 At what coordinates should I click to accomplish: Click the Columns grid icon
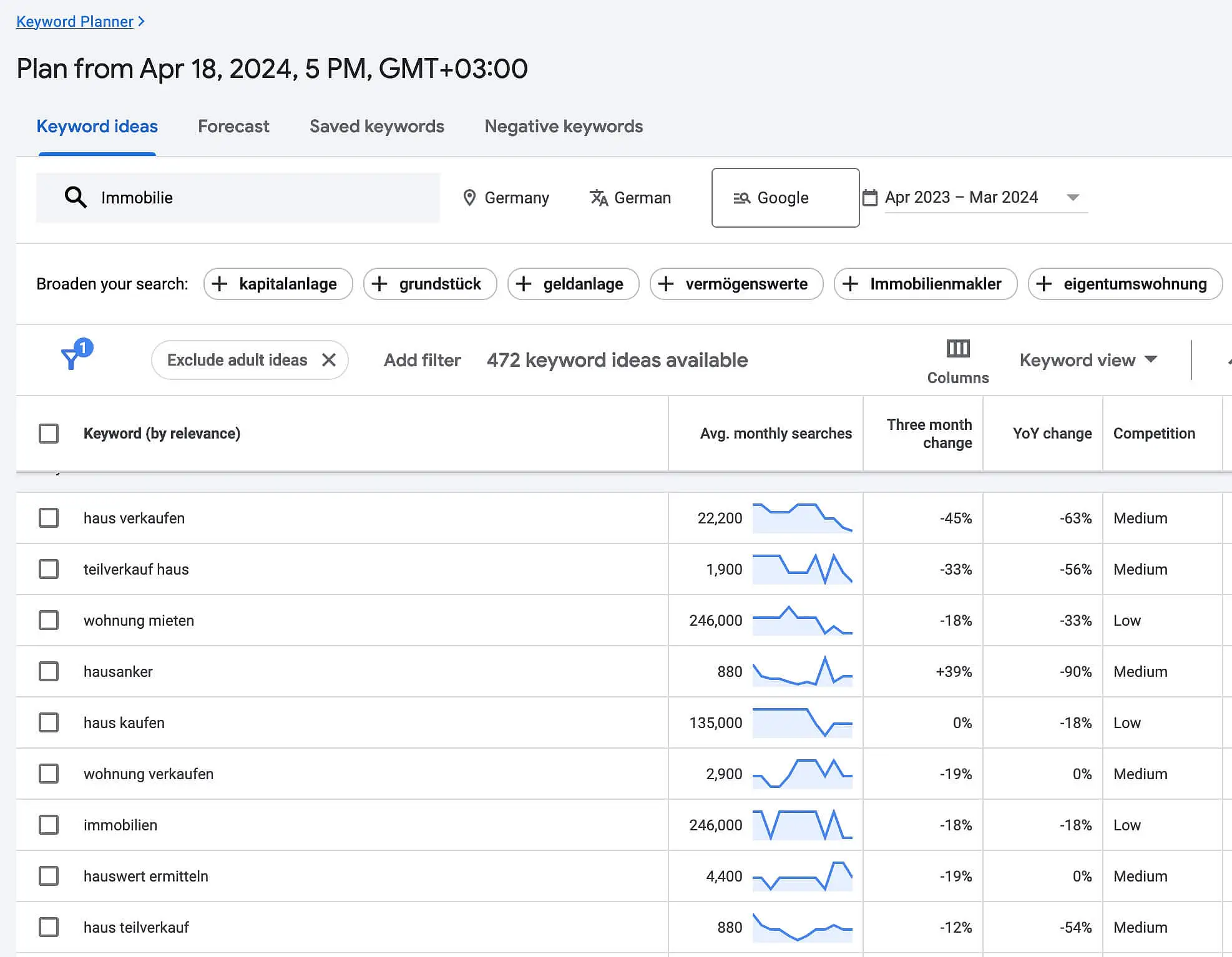pos(958,348)
